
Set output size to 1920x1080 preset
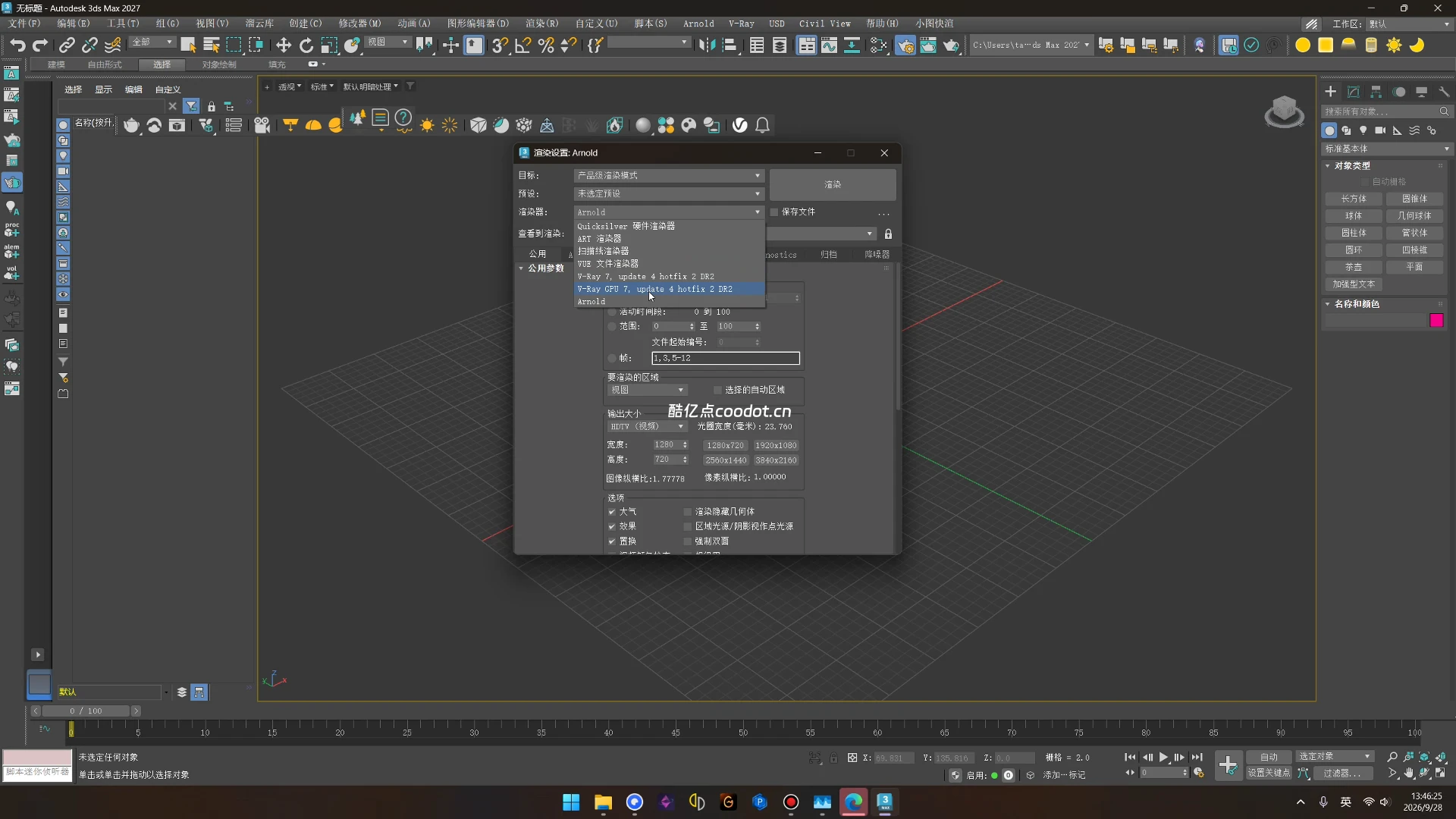pos(776,445)
